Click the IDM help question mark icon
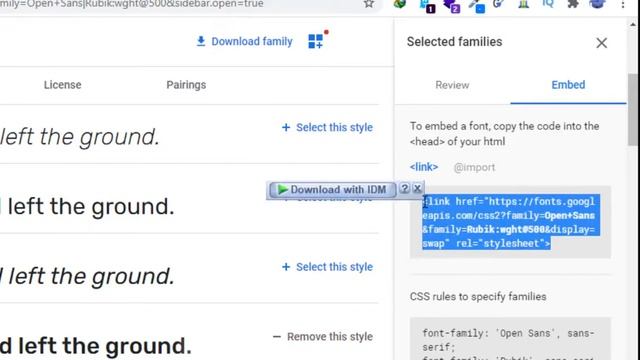The image size is (640, 360). coord(404,188)
